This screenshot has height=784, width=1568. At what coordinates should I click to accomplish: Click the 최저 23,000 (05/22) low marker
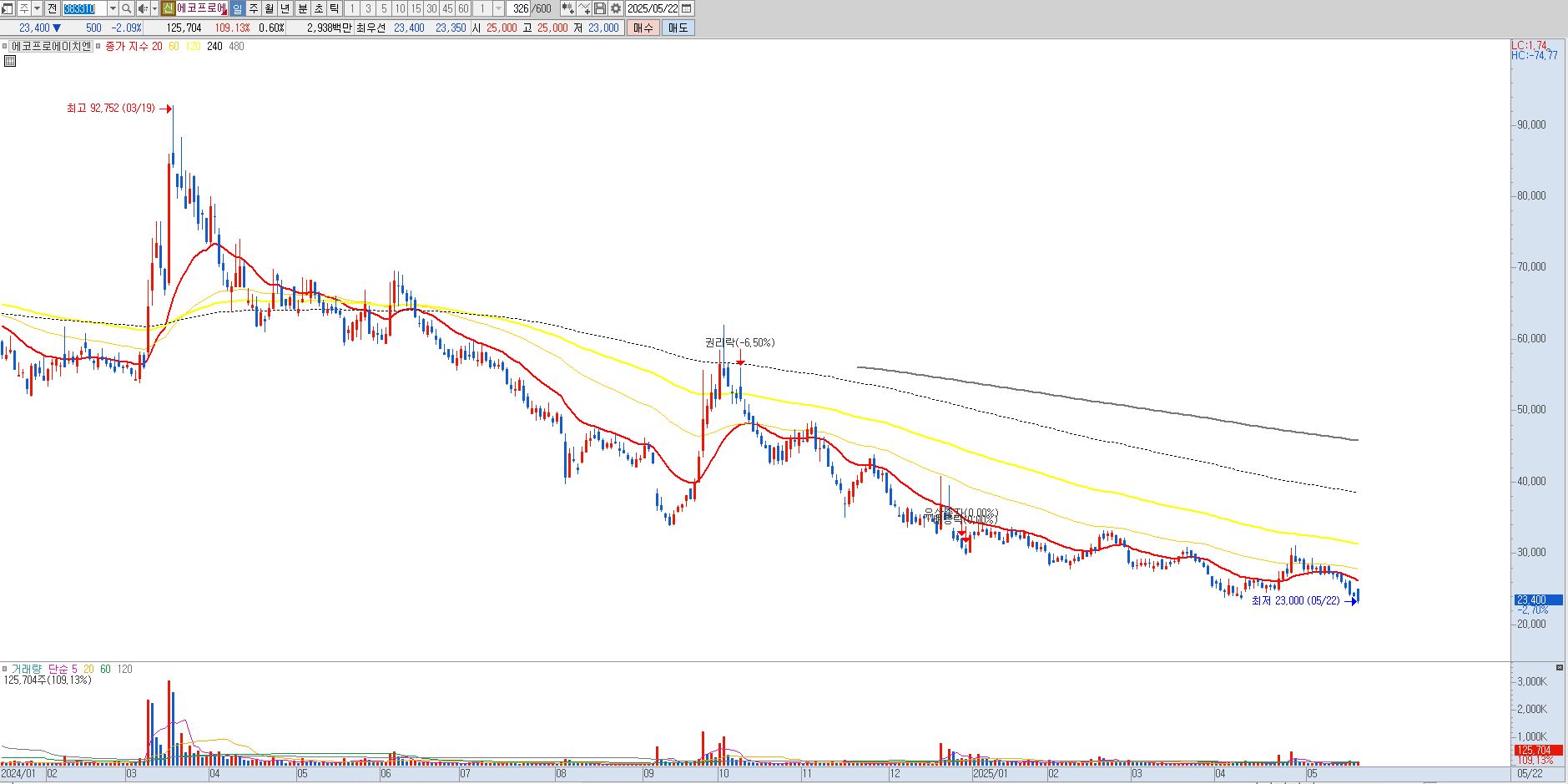pyautogui.click(x=1295, y=601)
